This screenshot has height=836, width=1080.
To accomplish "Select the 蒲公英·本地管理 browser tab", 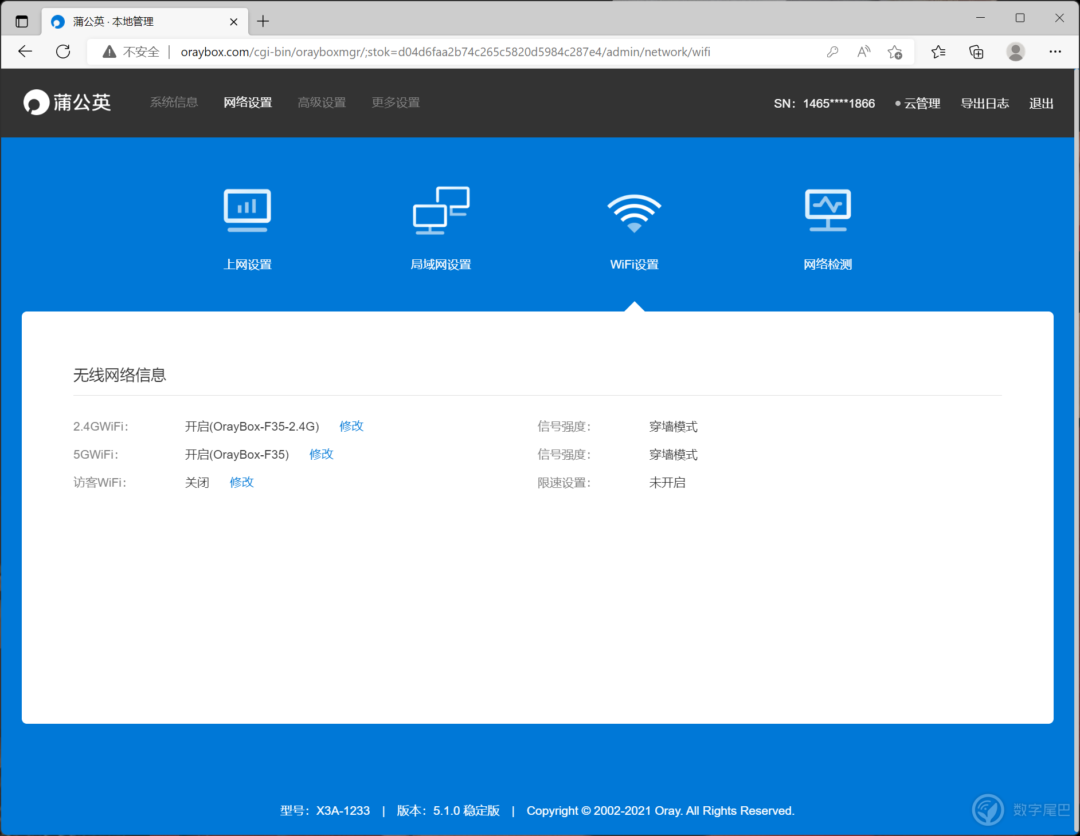I will pos(145,21).
